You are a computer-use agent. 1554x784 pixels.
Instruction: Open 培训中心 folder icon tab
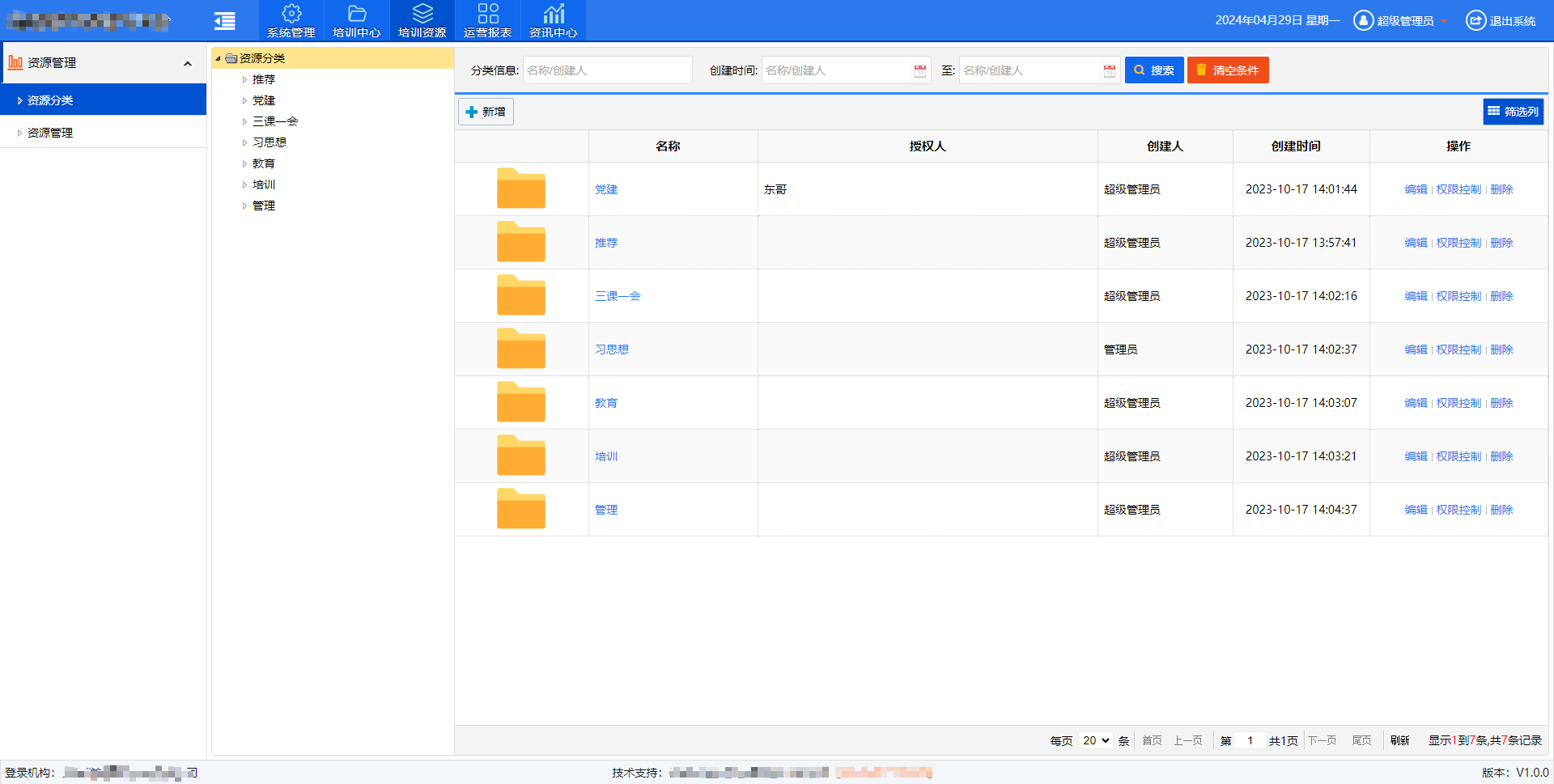click(357, 20)
